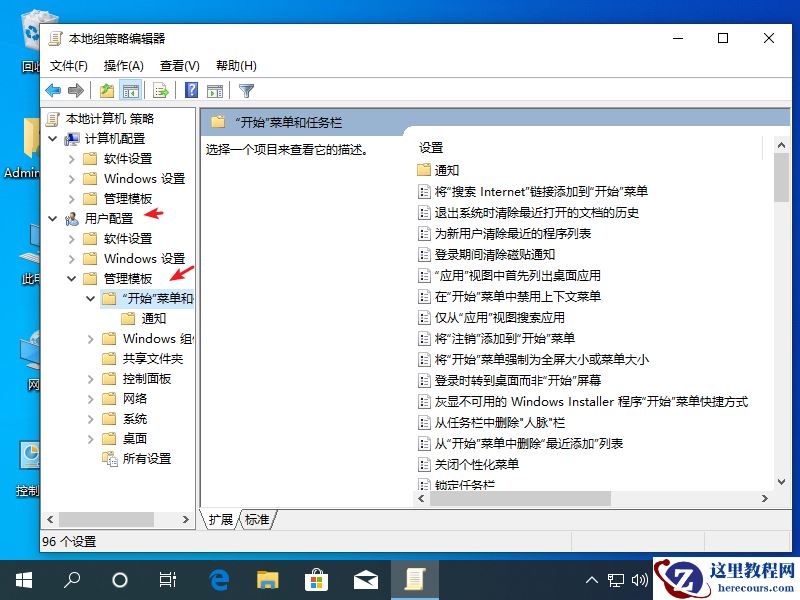Viewport: 800px width, 600px height.
Task: Toggle the action pane toolbar icon
Action: pyautogui.click(x=216, y=90)
